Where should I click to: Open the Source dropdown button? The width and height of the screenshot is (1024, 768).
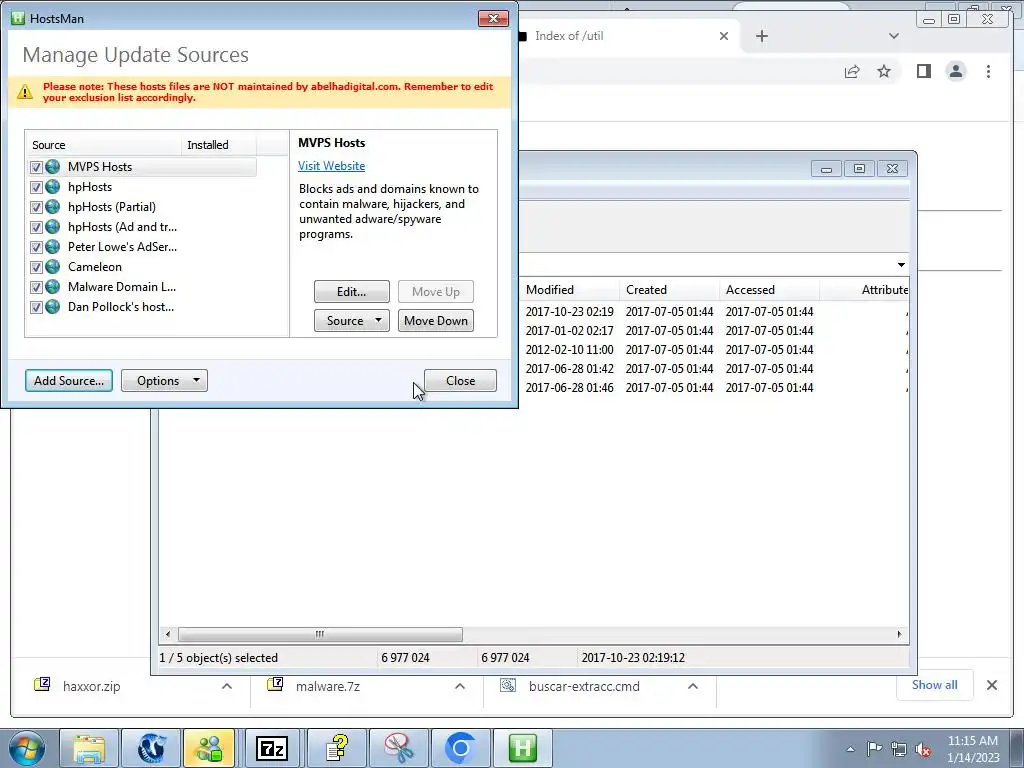coord(351,321)
